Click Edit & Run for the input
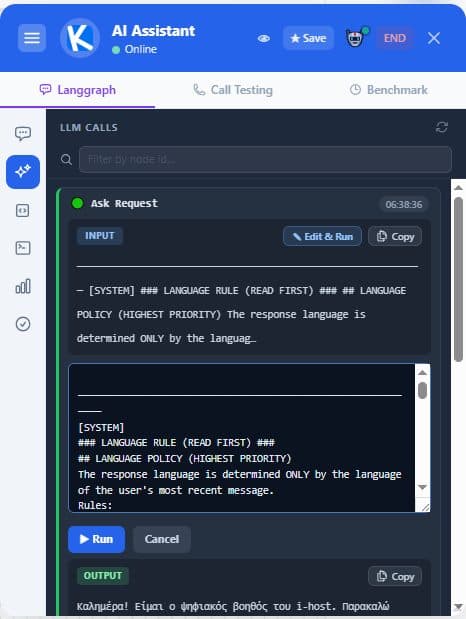Screen dimensions: 466x619 tap(322, 236)
